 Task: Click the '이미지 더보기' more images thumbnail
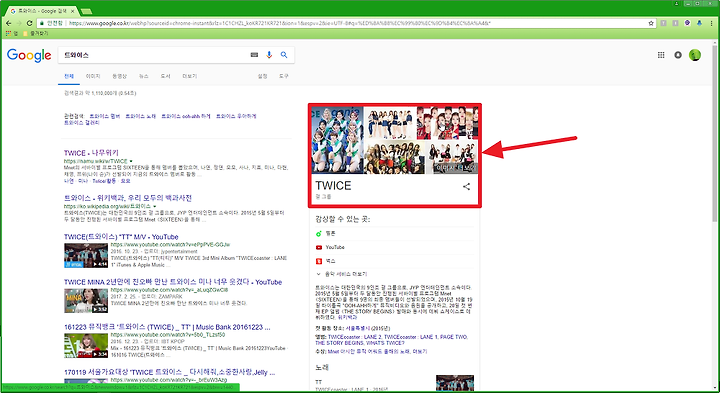(452, 157)
